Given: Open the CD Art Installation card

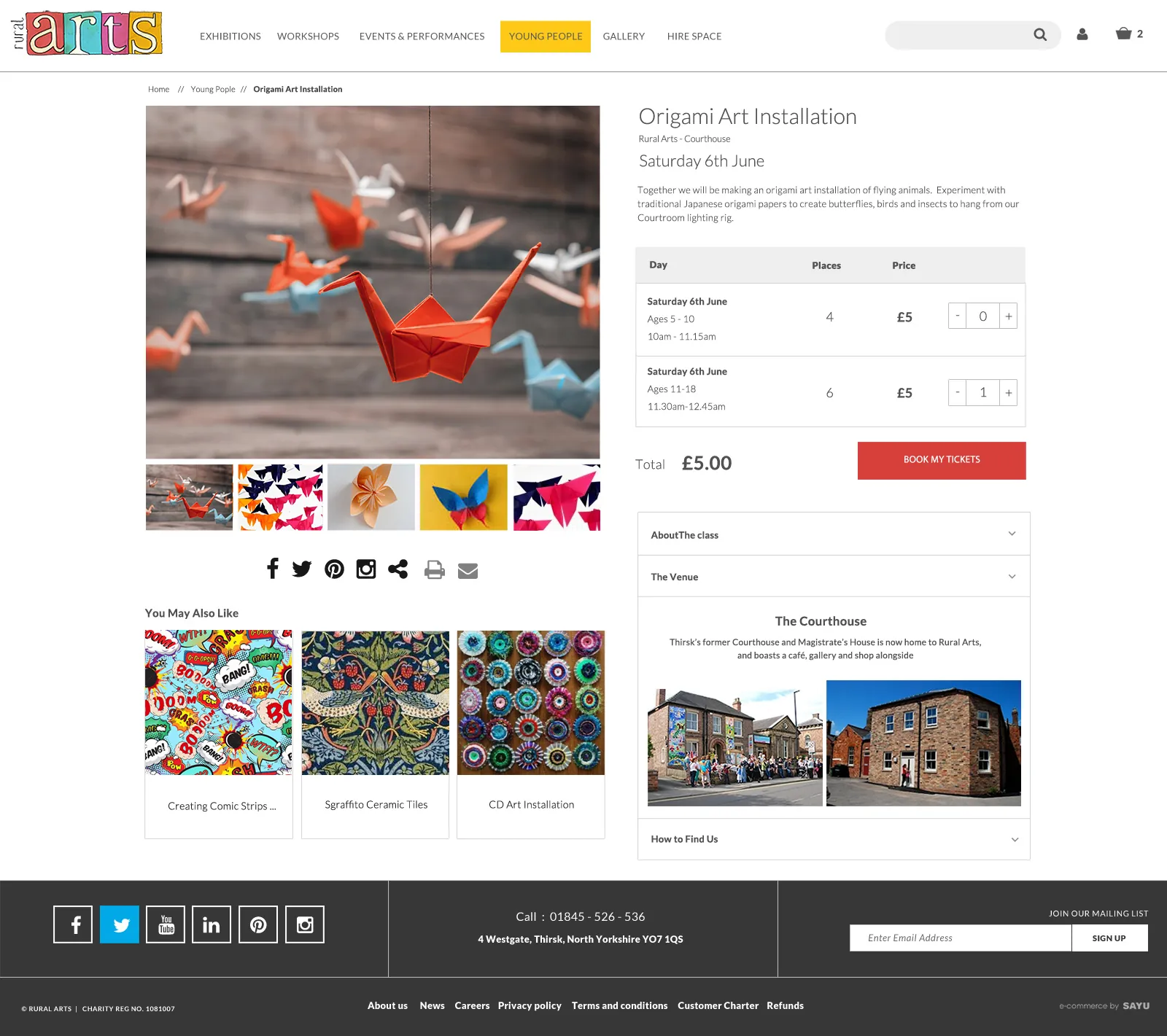Looking at the screenshot, I should (x=531, y=735).
